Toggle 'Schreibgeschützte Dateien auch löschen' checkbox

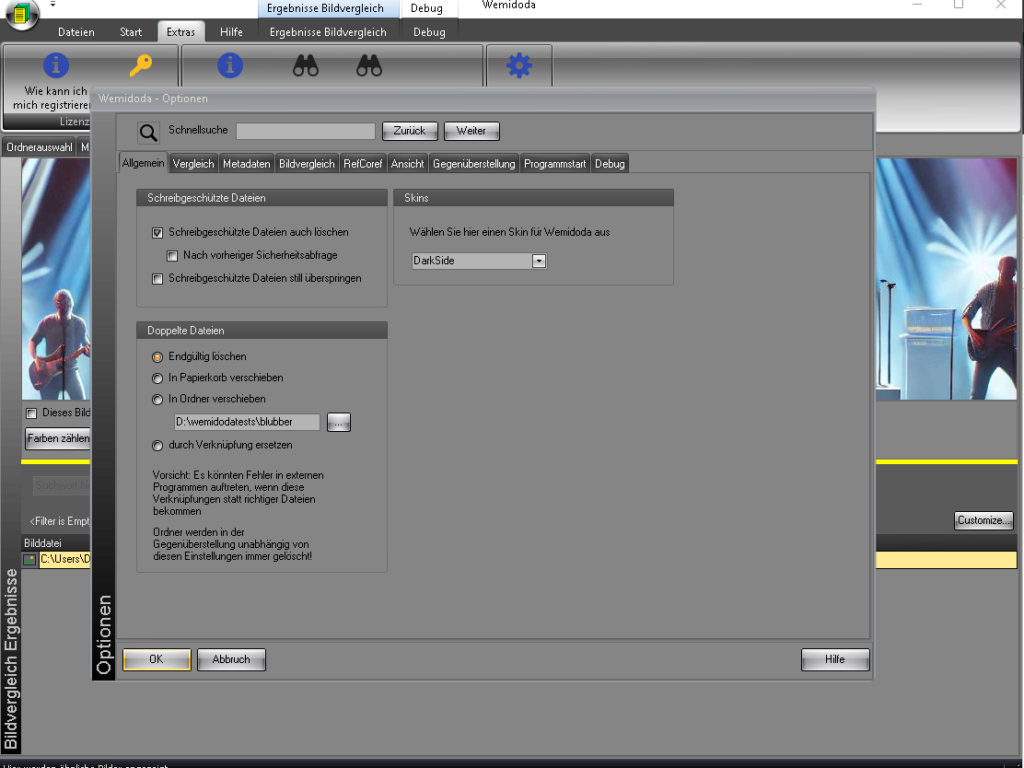click(x=157, y=232)
